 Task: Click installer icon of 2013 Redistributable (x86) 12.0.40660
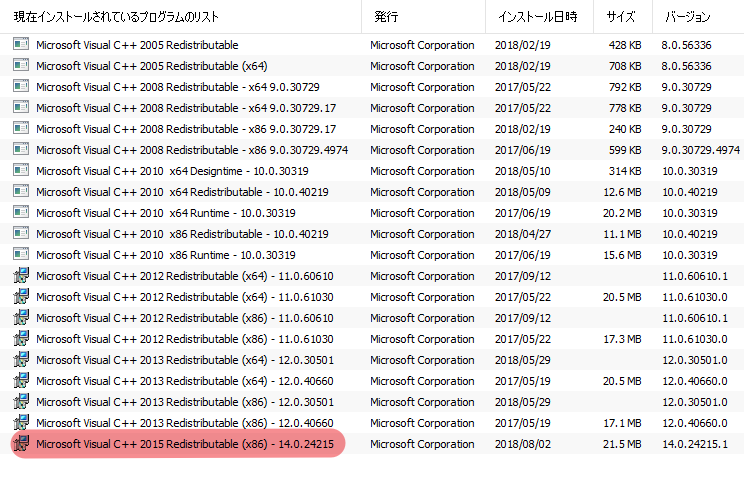21,422
